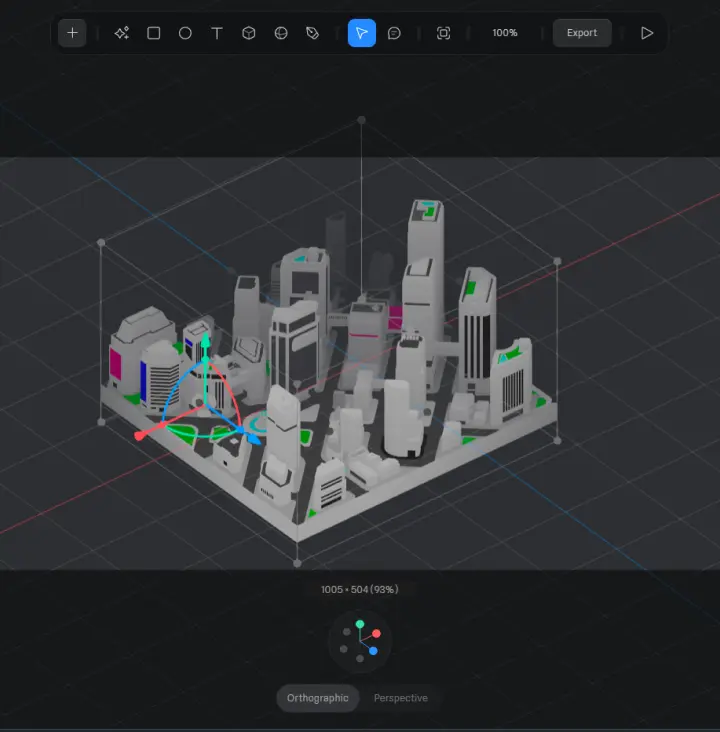Click the "1005 × 504 (93%)" size label
The image size is (720, 732).
[360, 590]
